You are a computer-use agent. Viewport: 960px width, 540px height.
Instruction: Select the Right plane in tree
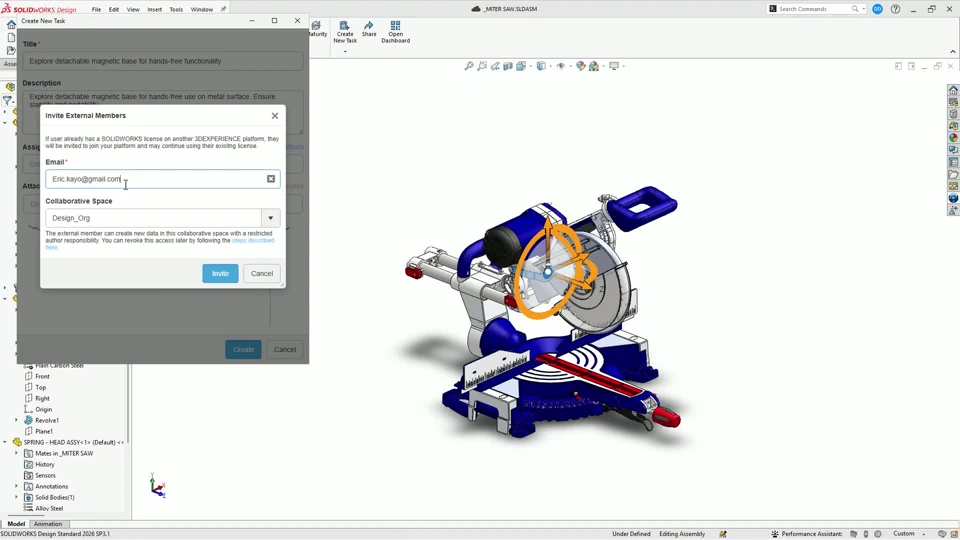coord(42,399)
